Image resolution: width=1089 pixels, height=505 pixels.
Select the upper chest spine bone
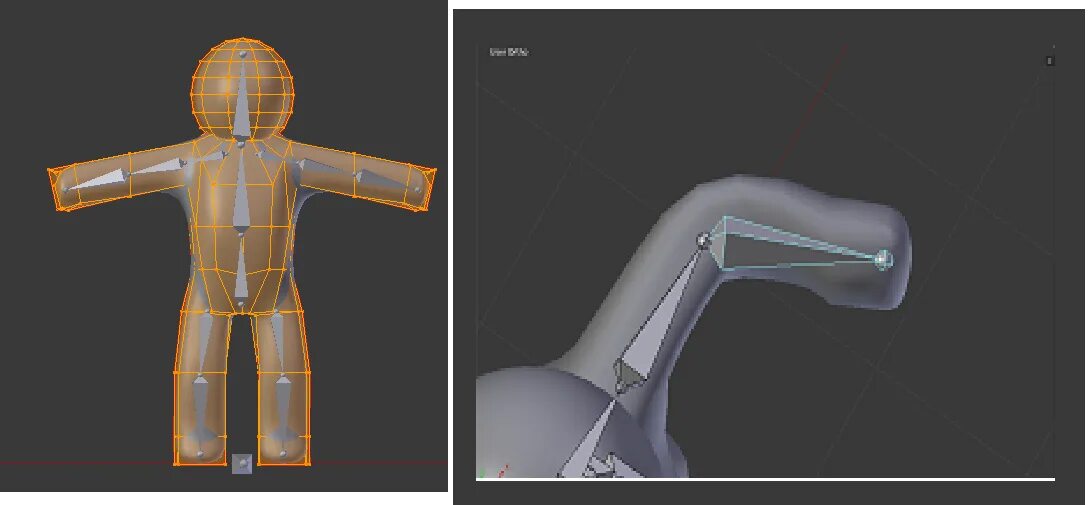click(240, 189)
